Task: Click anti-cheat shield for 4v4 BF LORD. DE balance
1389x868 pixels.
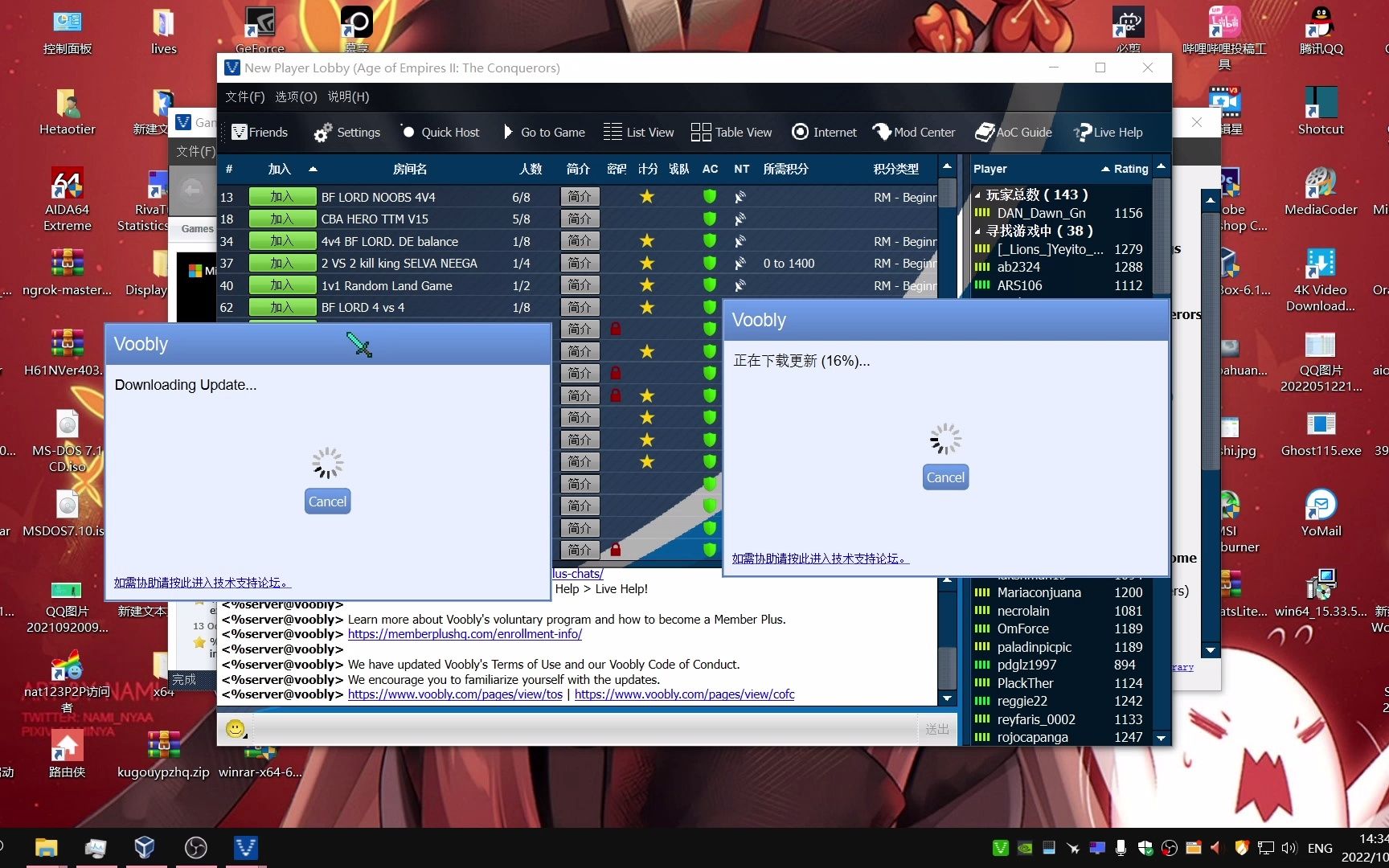Action: tap(709, 241)
